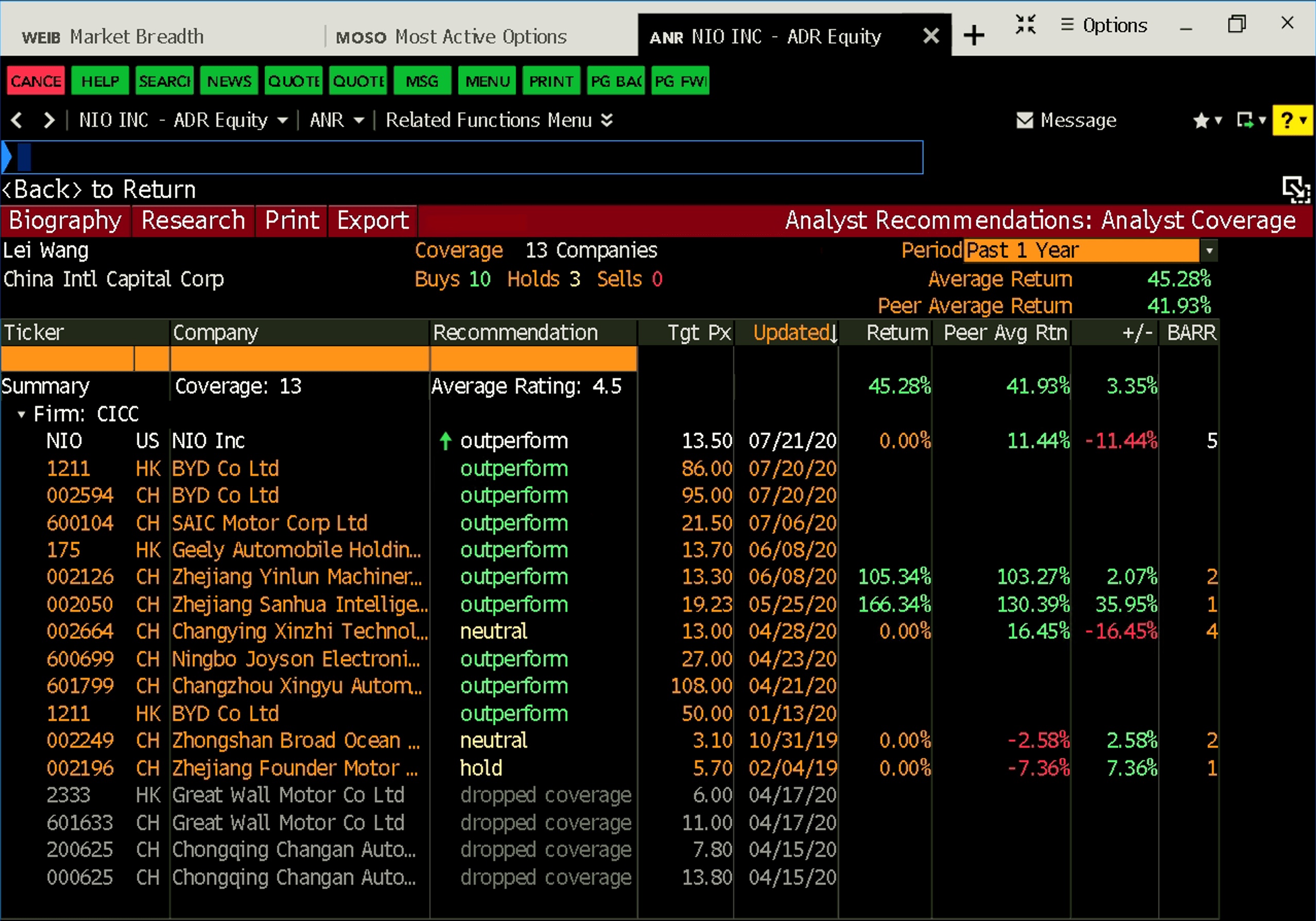1316x921 pixels.
Task: Collapse the Firm: CICC group
Action: coord(21,414)
